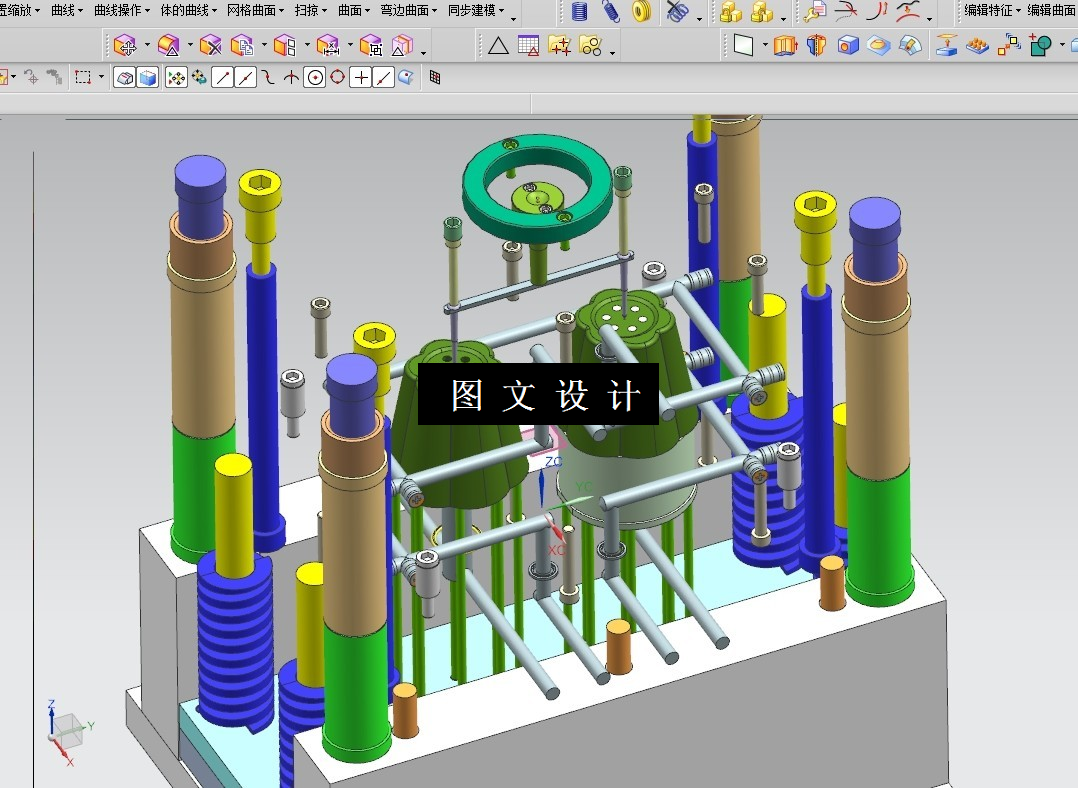Click the key with document icon
Screen dimensions: 1078x788
(815, 11)
